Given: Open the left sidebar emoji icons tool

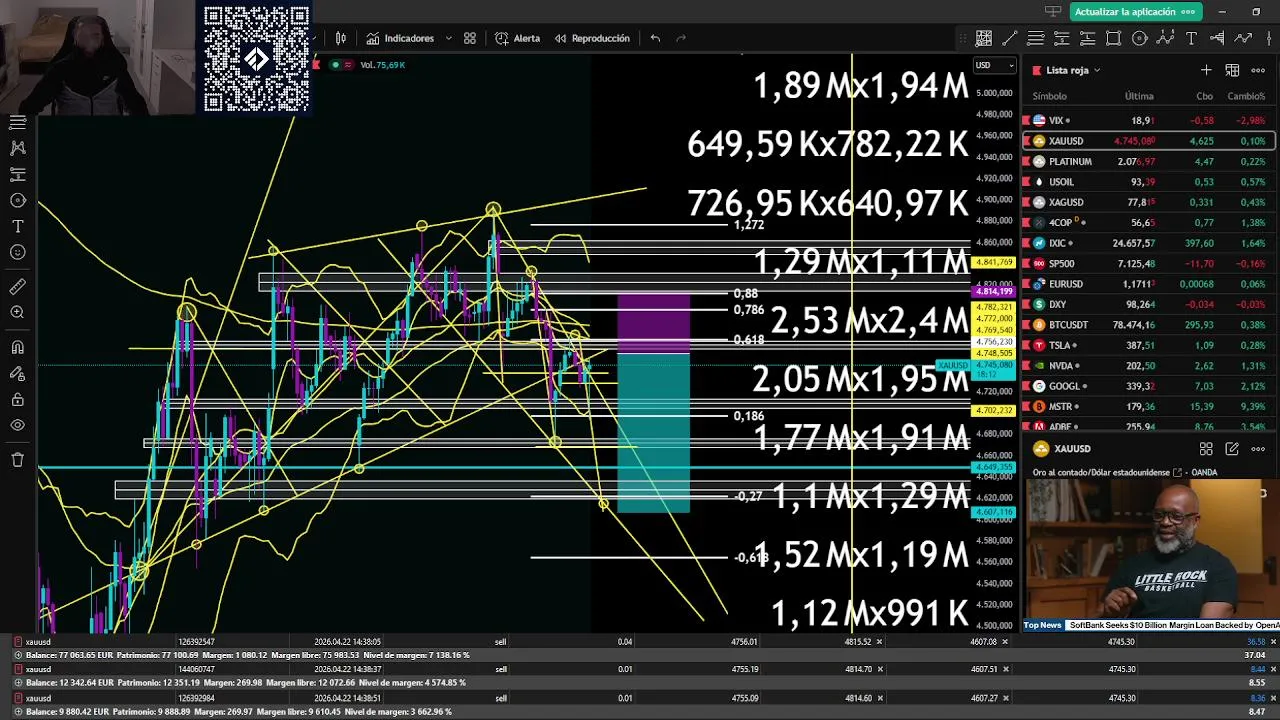Looking at the screenshot, I should (x=17, y=252).
